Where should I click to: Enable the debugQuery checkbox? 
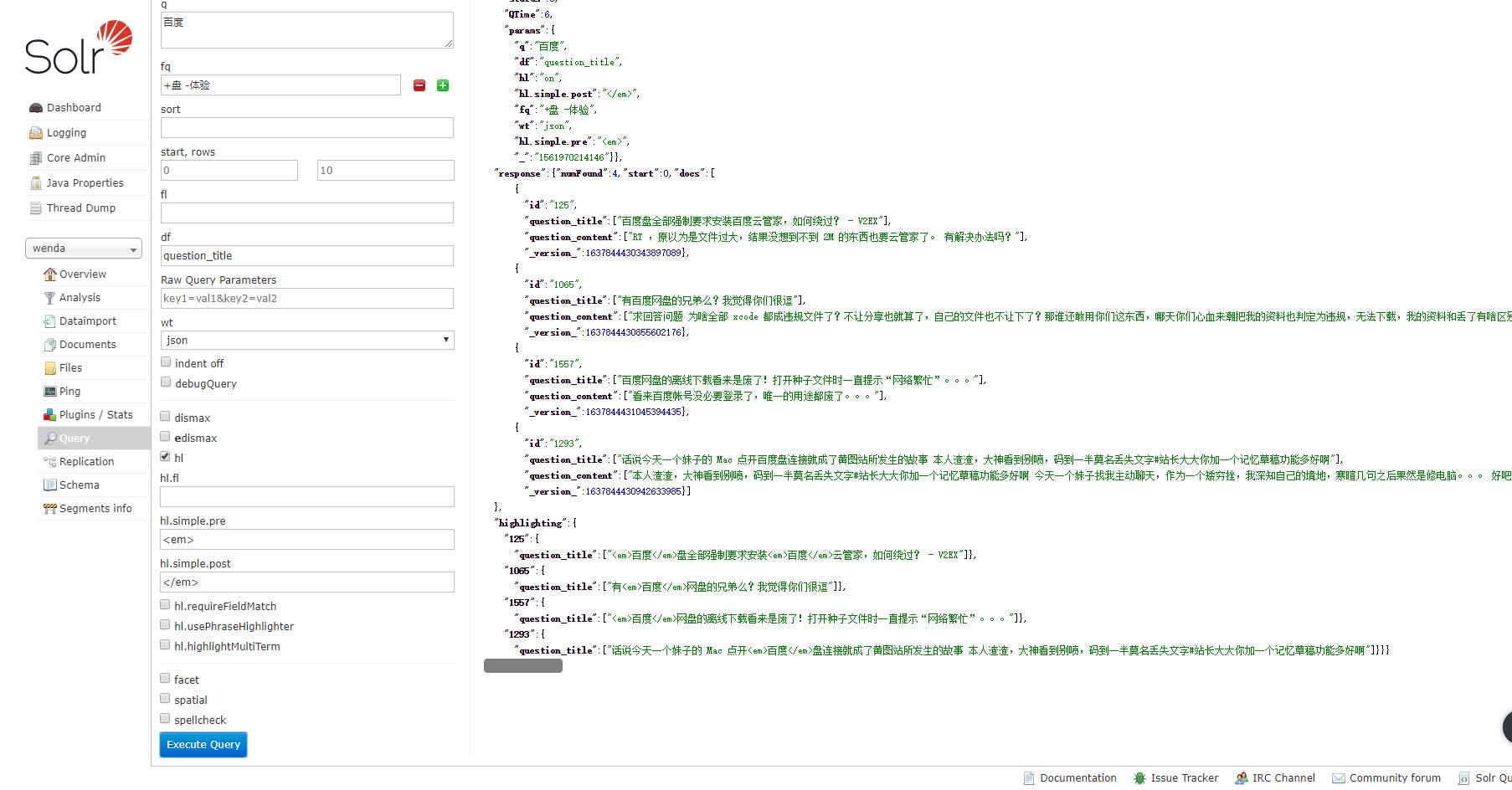tap(166, 382)
